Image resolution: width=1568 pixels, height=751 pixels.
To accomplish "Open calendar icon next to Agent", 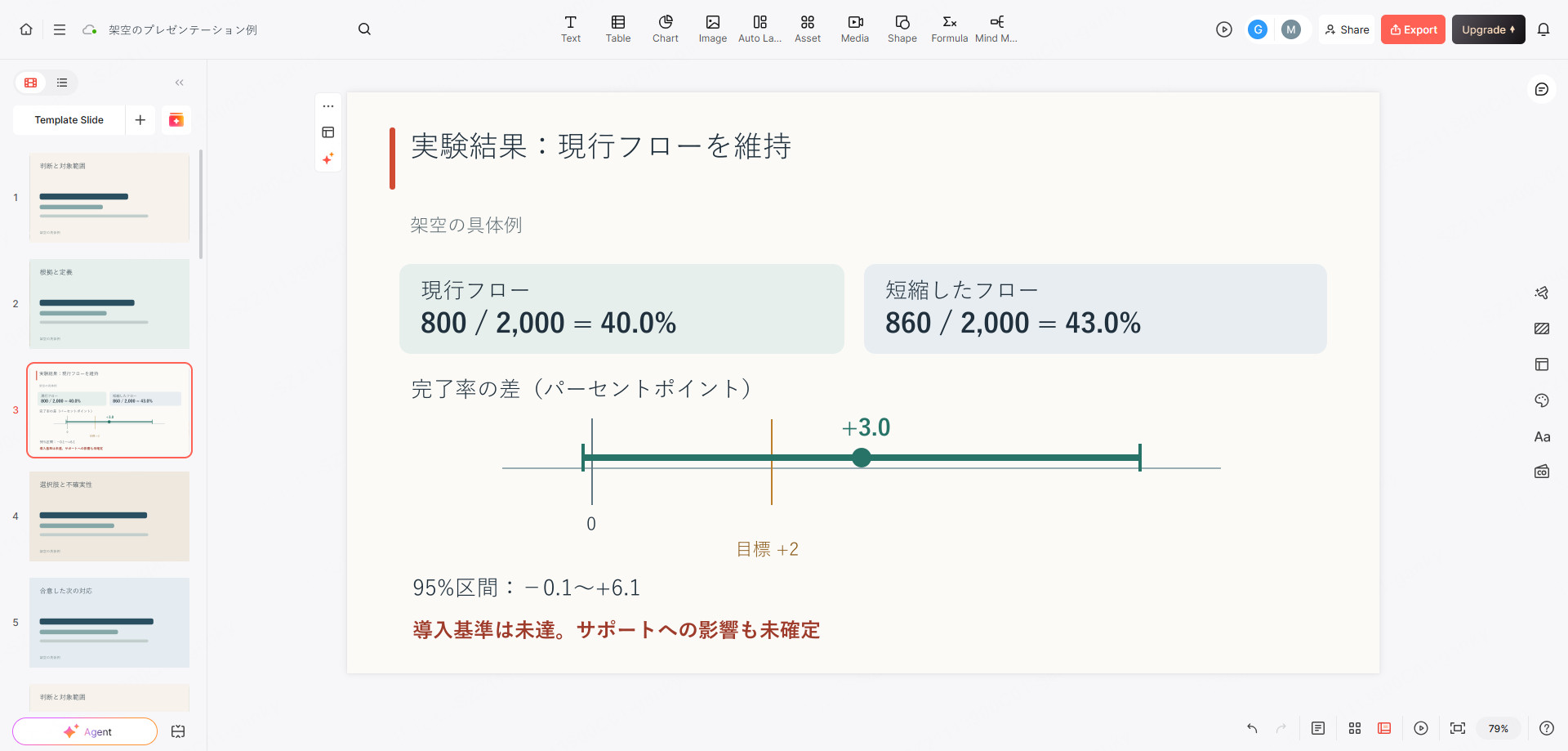I will [x=178, y=731].
